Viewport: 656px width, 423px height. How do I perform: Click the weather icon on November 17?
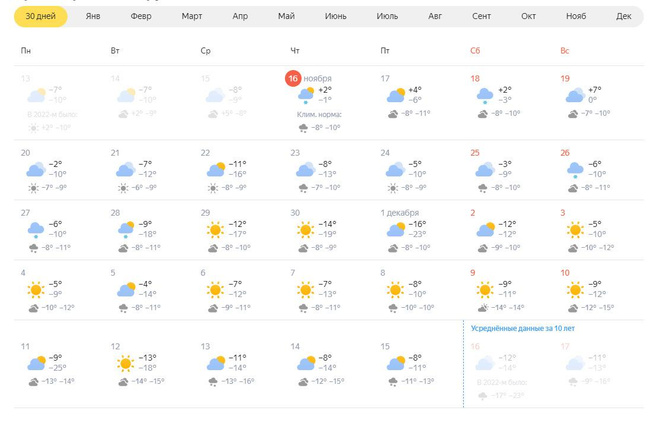(x=396, y=95)
